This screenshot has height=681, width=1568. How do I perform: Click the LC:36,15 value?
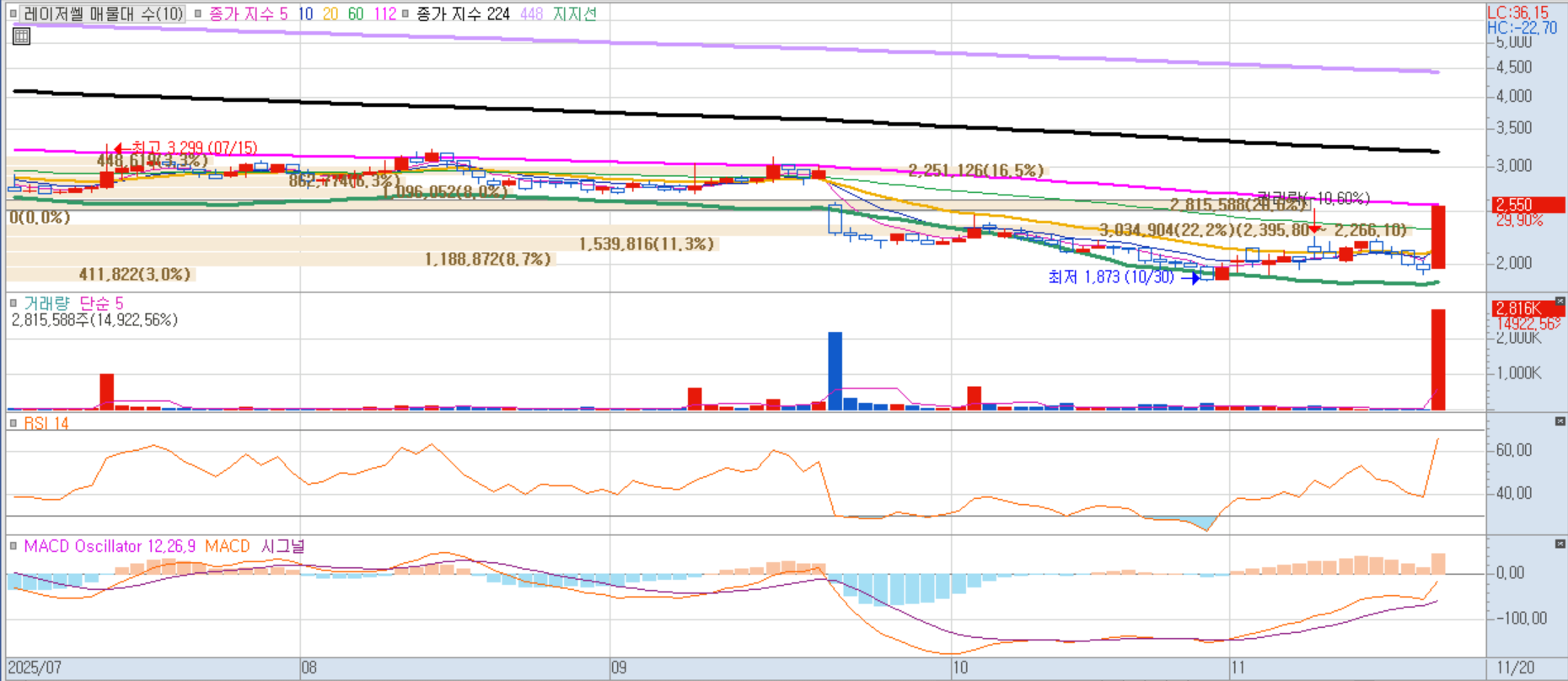1517,13
